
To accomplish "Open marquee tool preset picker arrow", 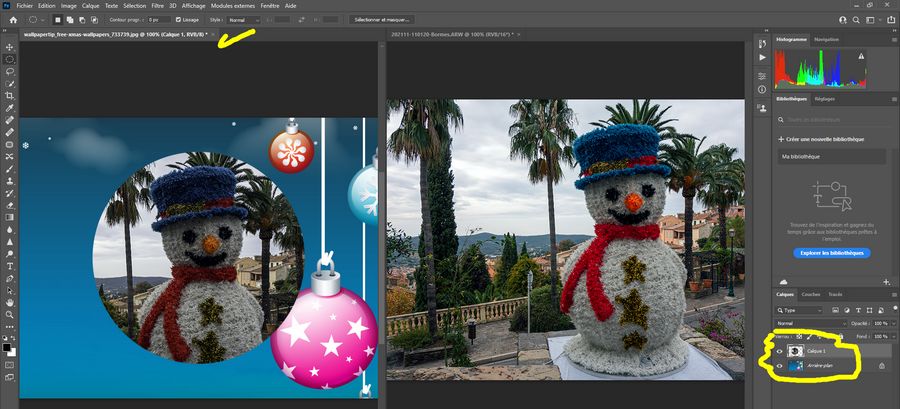I will [x=42, y=20].
